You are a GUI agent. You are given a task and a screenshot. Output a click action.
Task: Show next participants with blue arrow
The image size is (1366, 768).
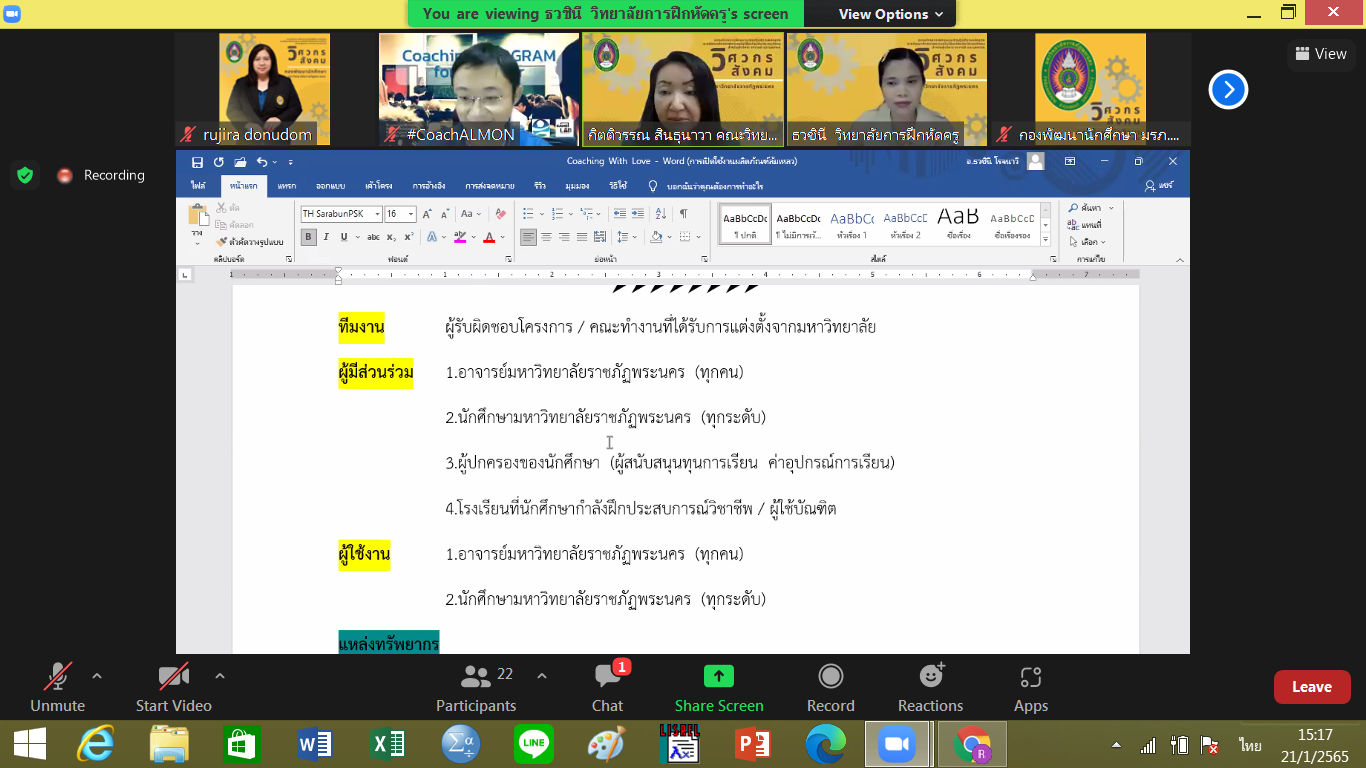[x=1228, y=90]
